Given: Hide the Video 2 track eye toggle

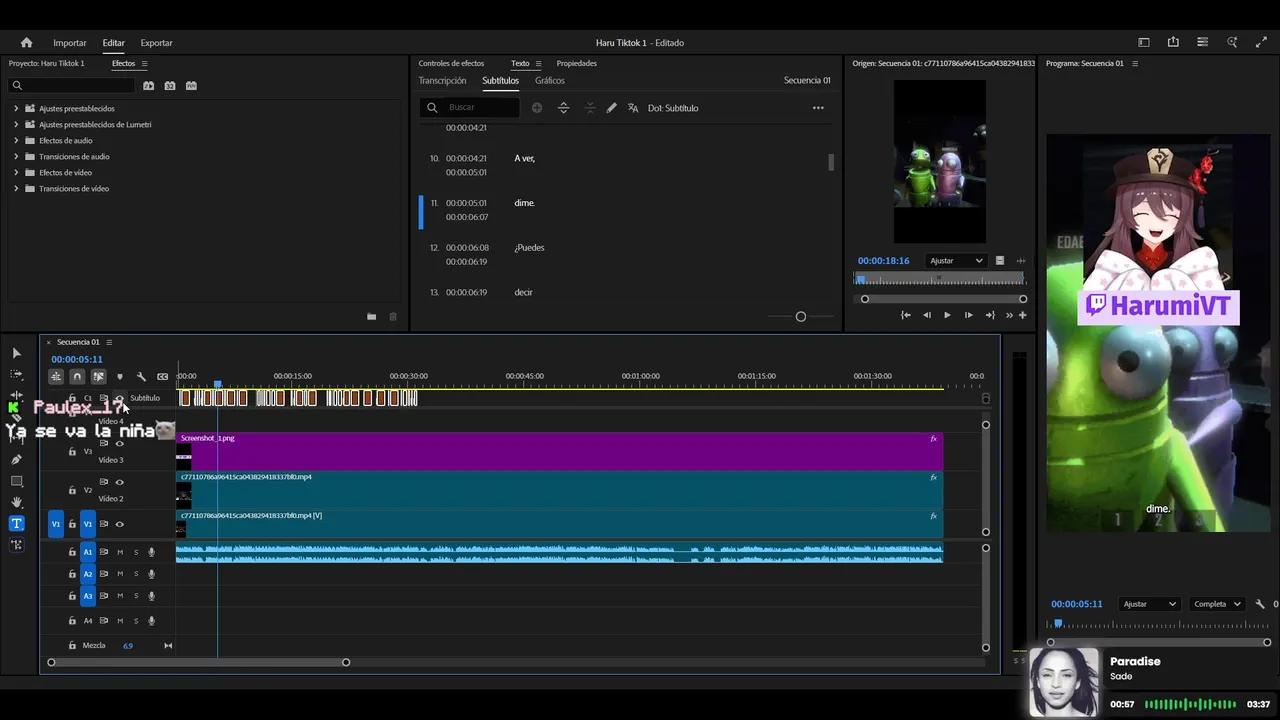Looking at the screenshot, I should click(x=120, y=482).
